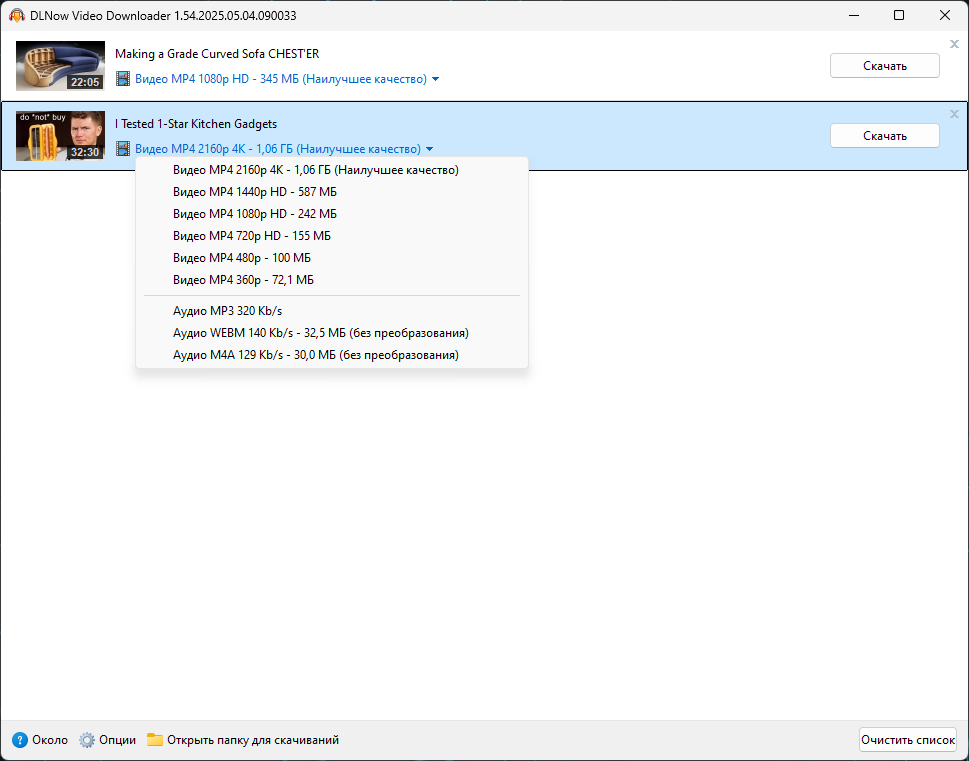Image resolution: width=969 pixels, height=761 pixels.
Task: Click the film icon beside the Sofa video format
Action: click(123, 79)
